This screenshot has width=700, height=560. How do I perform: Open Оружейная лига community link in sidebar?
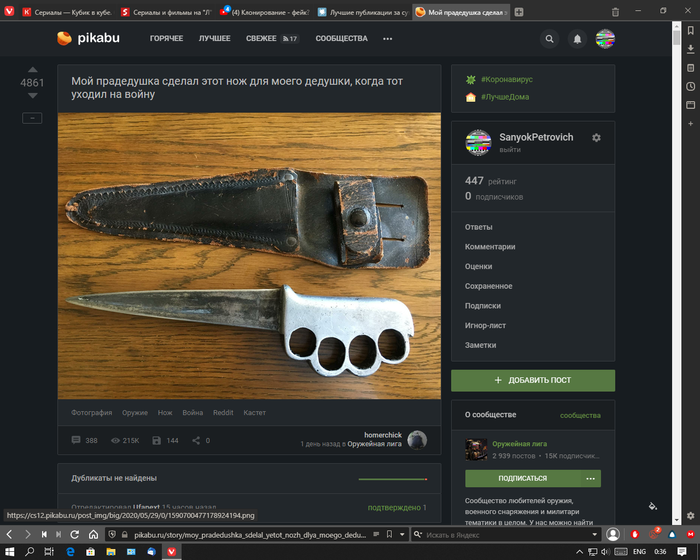click(x=519, y=444)
